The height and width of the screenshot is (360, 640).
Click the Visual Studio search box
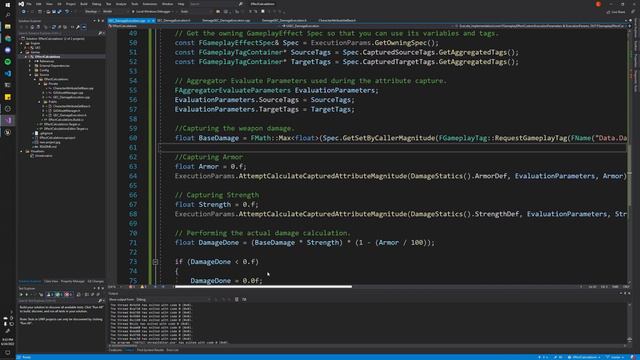pos(216,4)
